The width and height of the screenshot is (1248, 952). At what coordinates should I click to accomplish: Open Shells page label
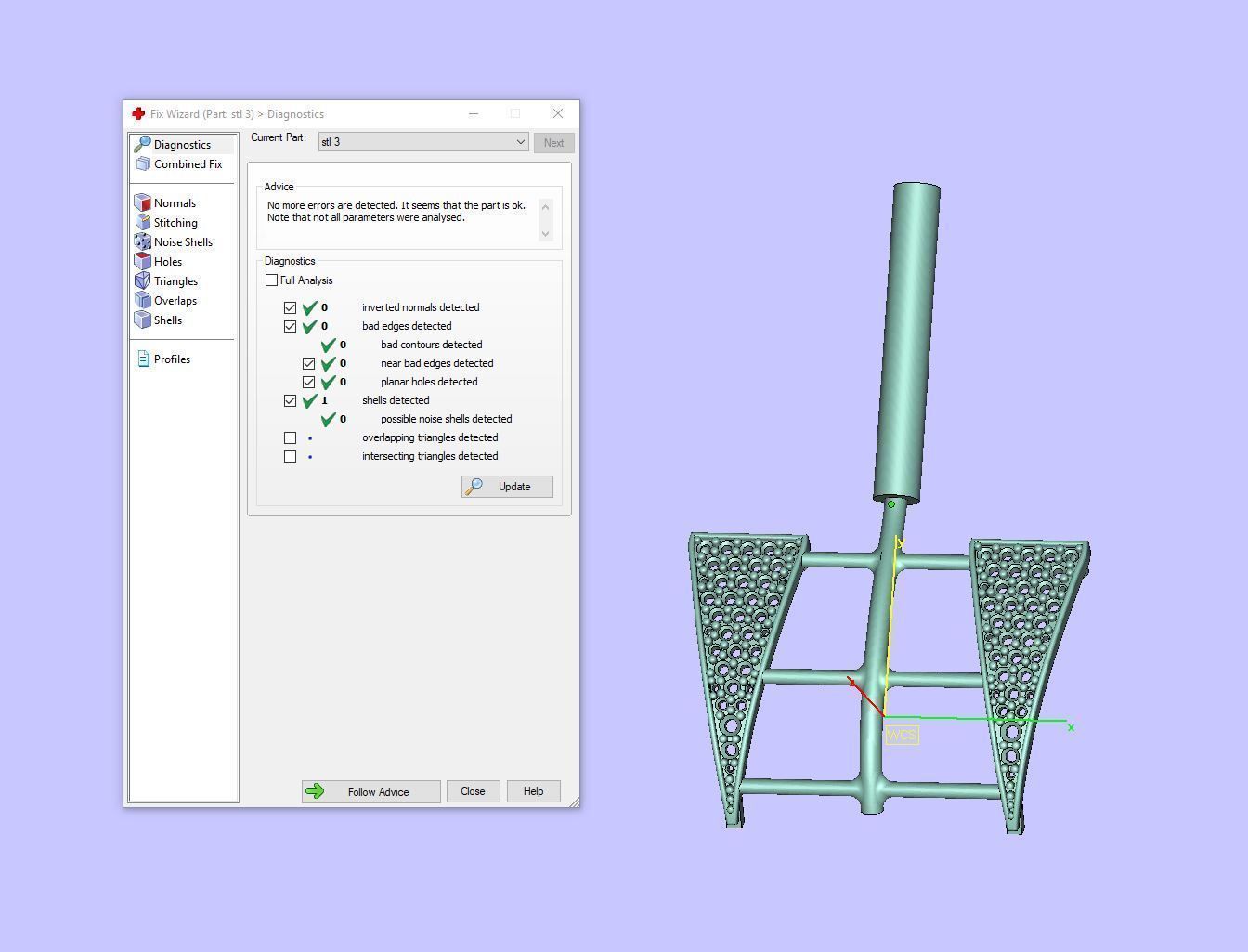(168, 320)
